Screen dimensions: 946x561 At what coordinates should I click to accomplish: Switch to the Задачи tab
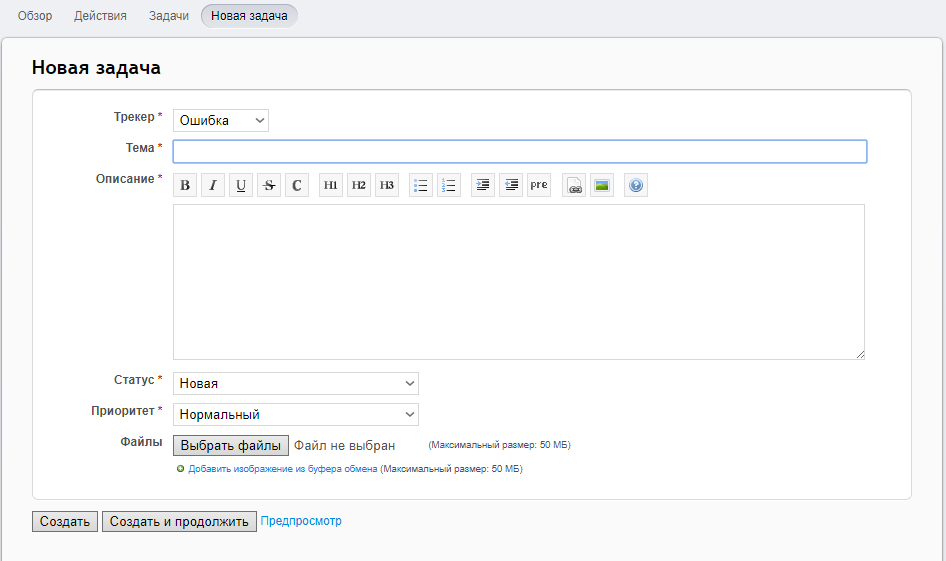[x=169, y=16]
